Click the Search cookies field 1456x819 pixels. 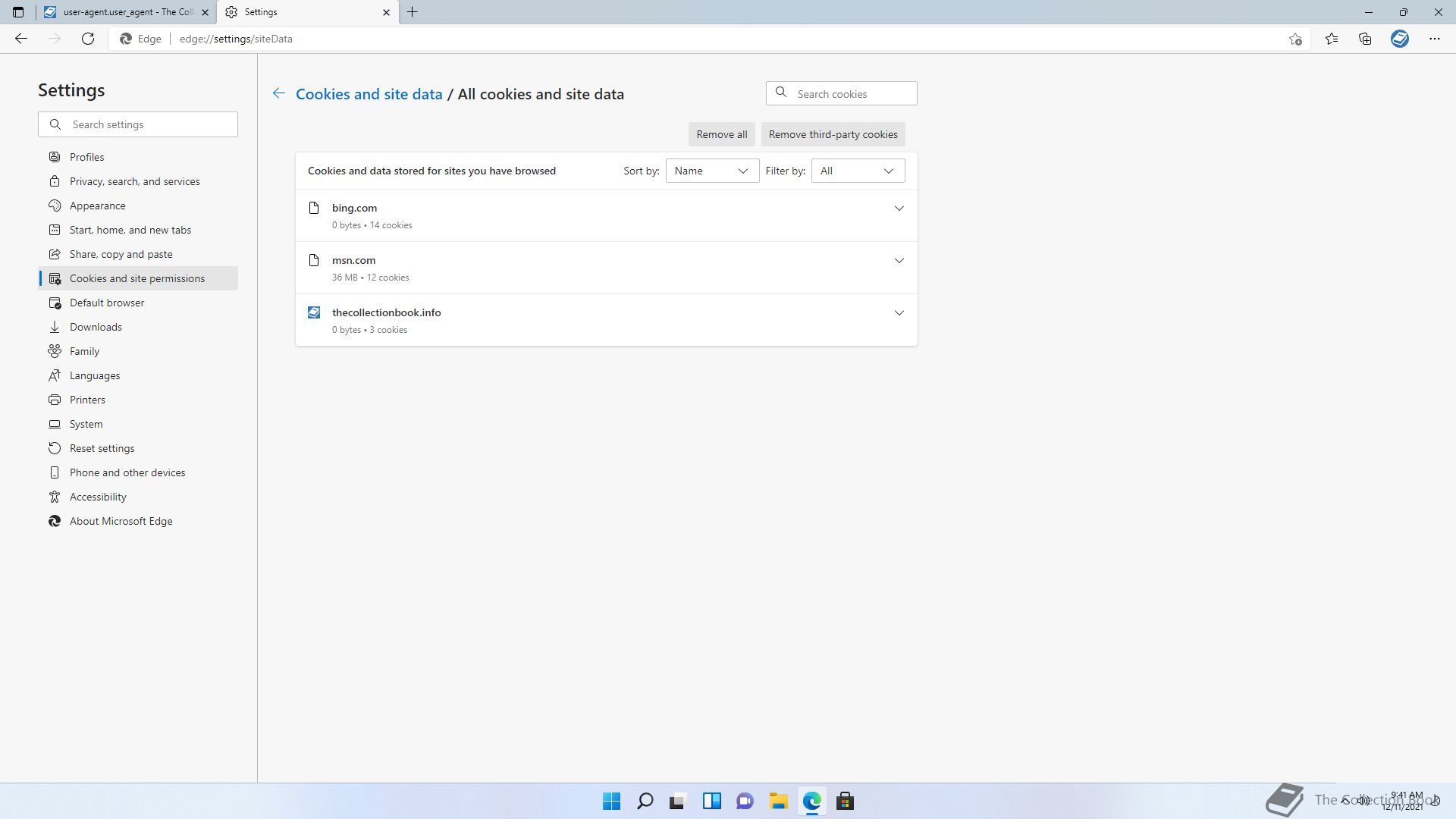[842, 93]
